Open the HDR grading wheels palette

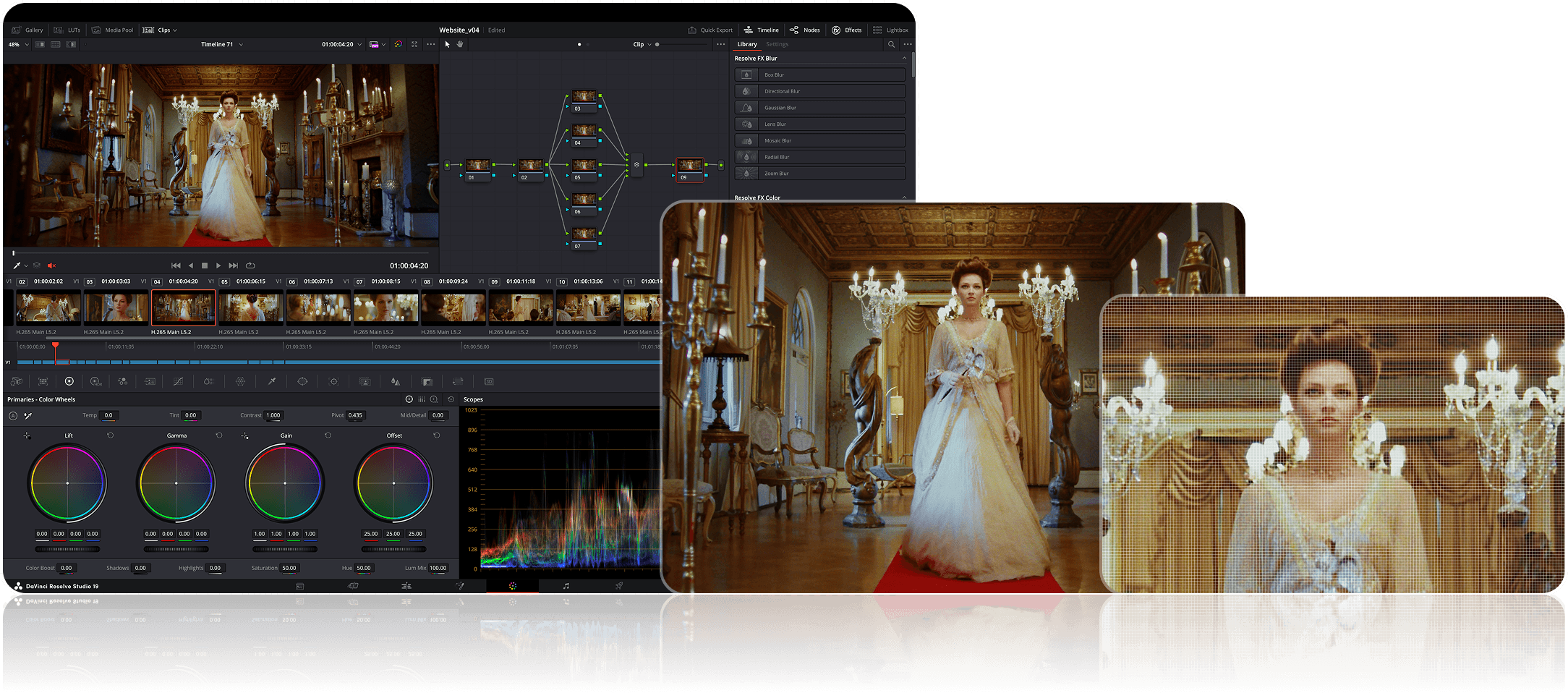95,381
